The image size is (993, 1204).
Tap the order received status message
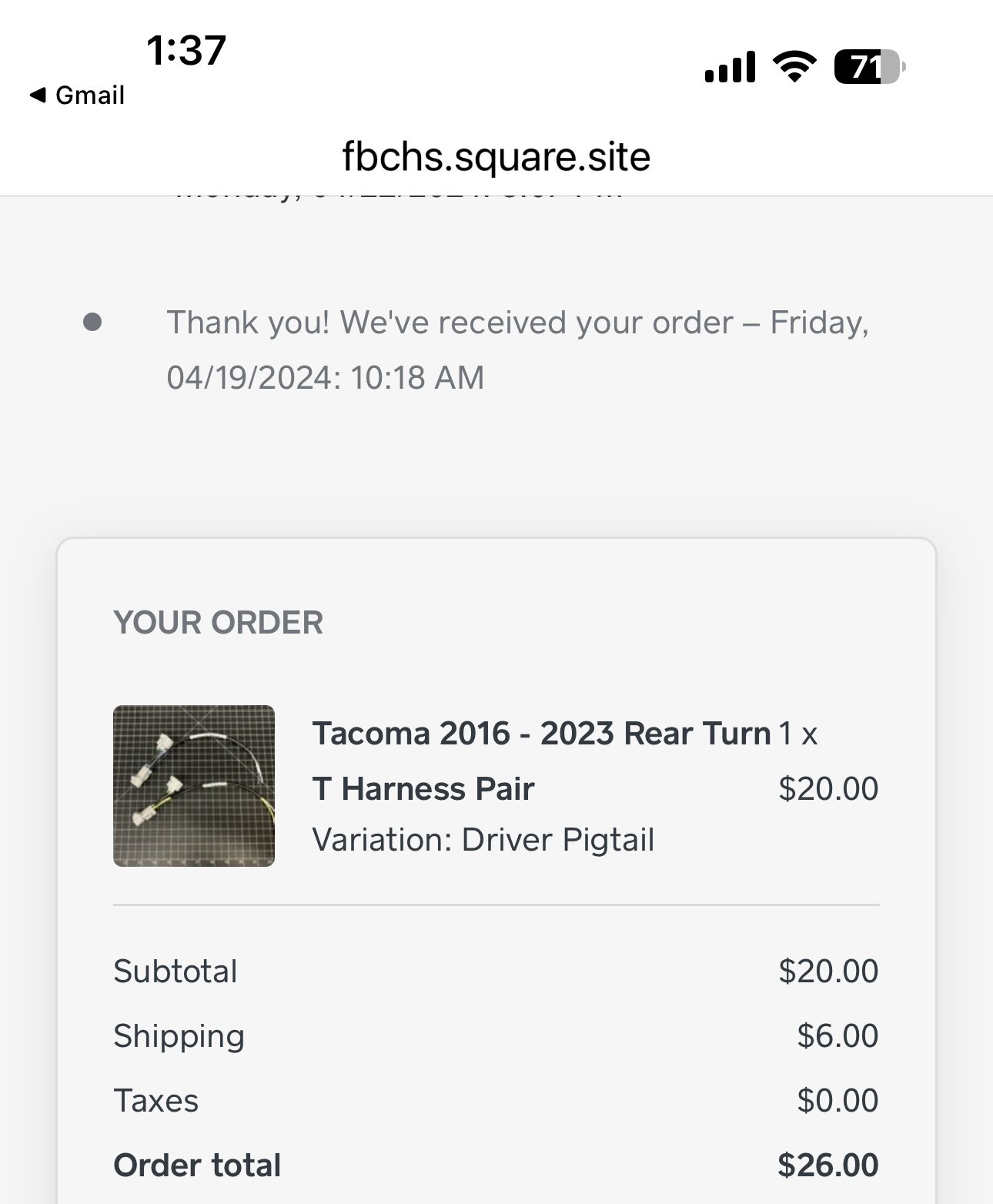518,350
